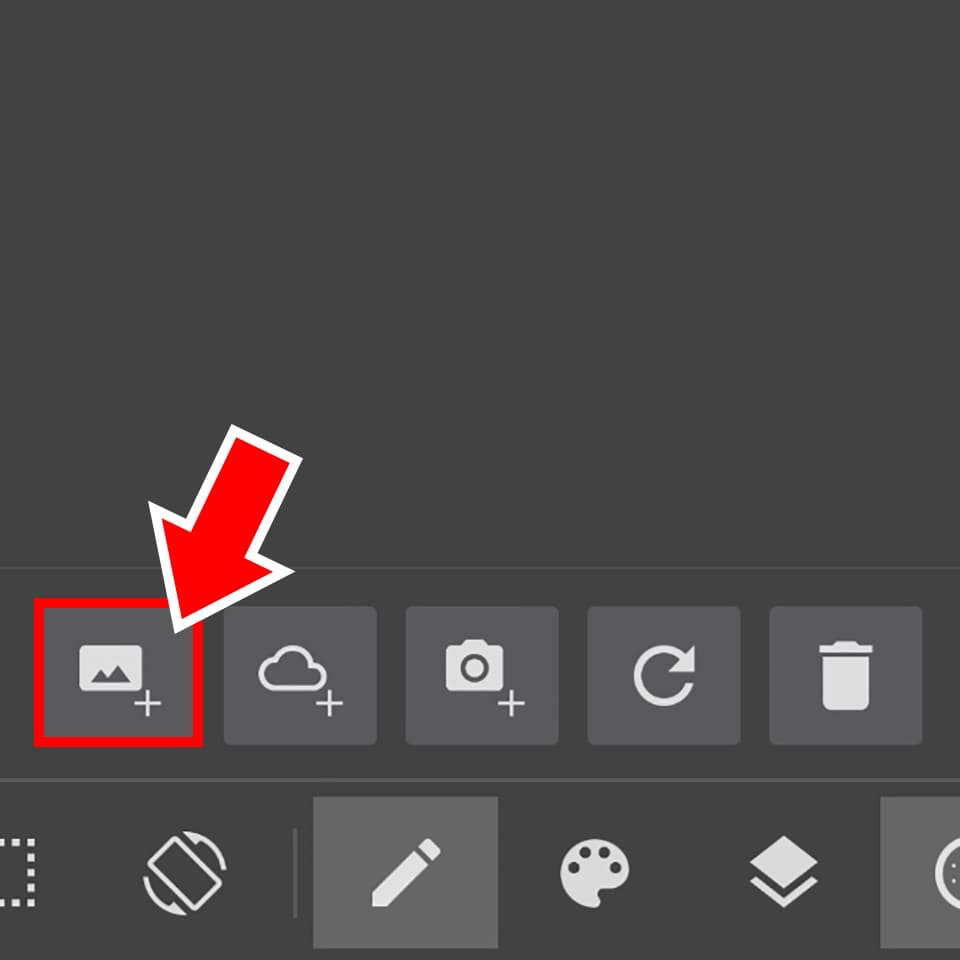Pick colors with the painter's palette icon

coord(594,873)
